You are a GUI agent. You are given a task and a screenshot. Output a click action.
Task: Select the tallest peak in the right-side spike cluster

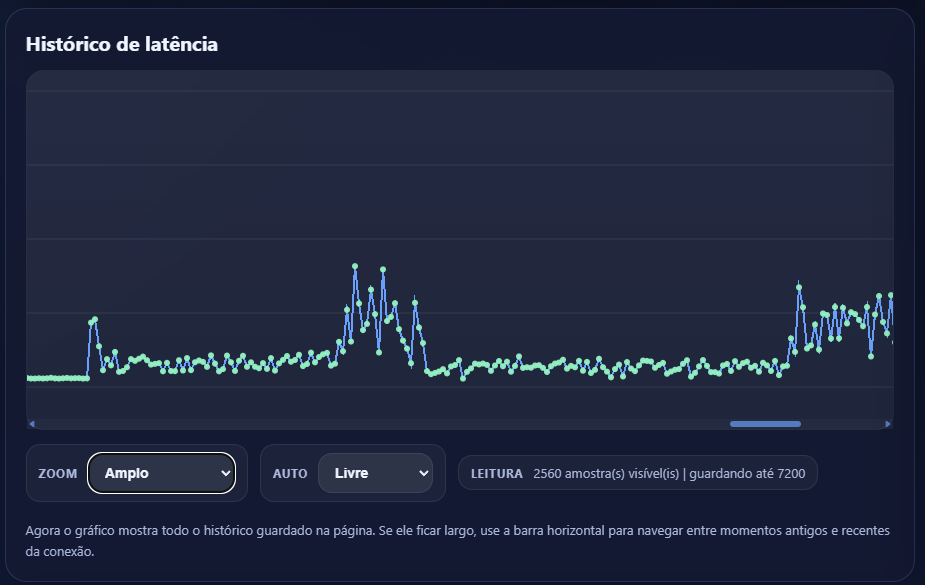pyautogui.click(x=799, y=287)
